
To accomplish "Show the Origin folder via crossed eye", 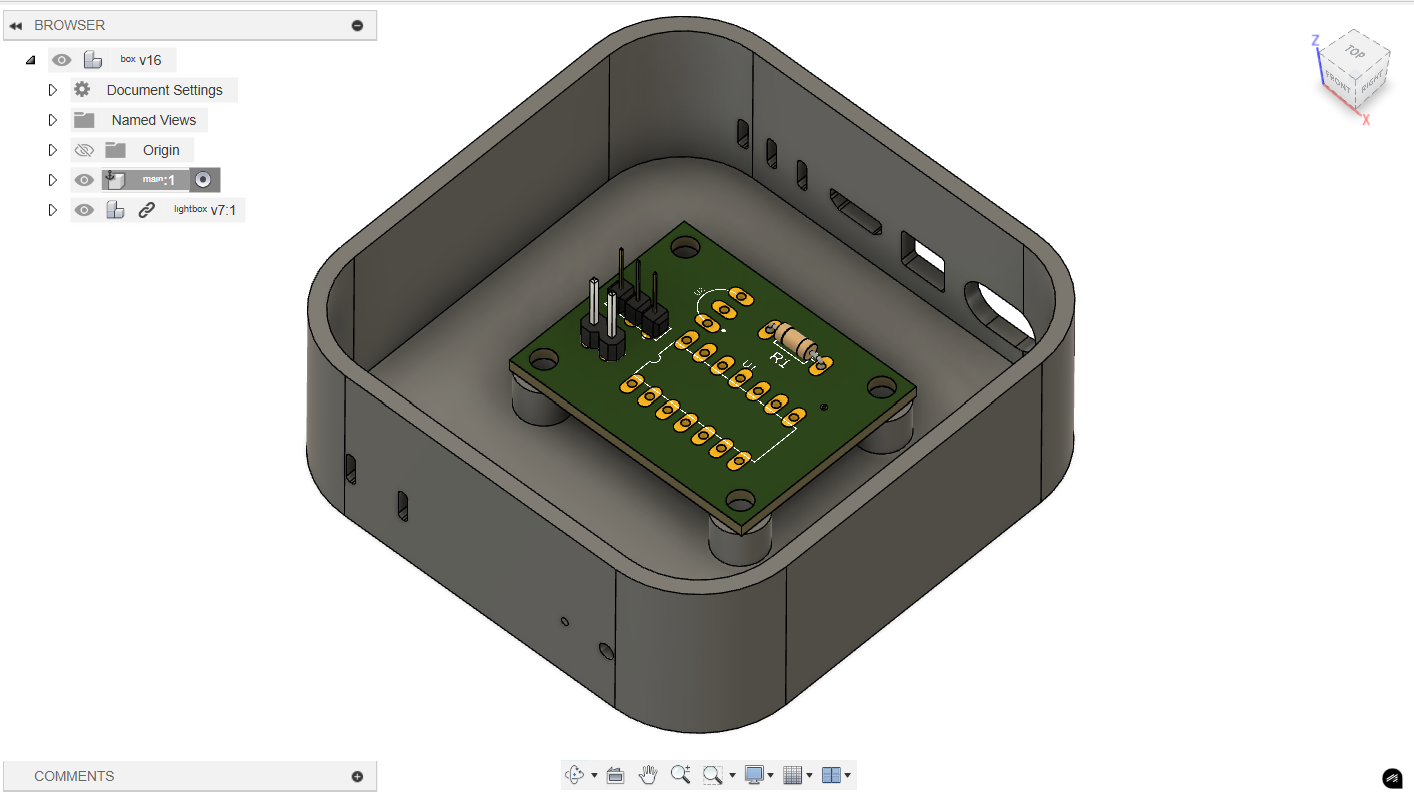I will tap(84, 150).
